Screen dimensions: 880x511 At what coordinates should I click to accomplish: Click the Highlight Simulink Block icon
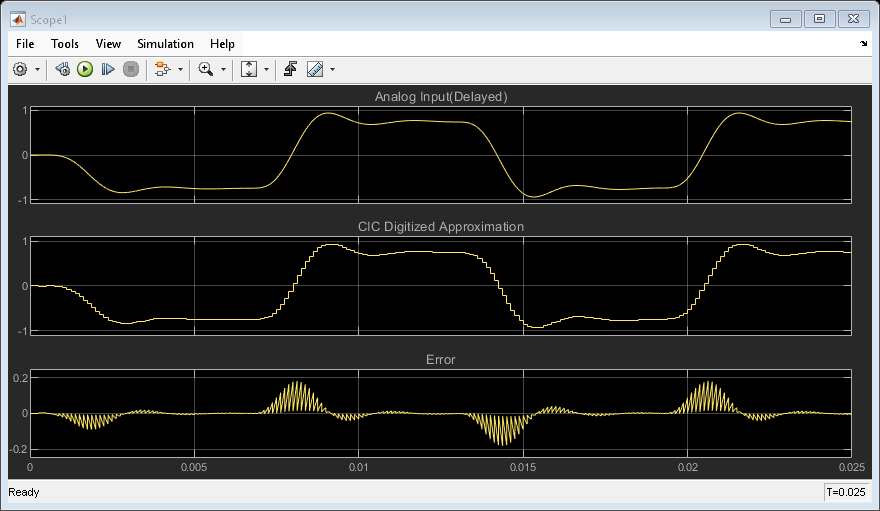[x=162, y=69]
